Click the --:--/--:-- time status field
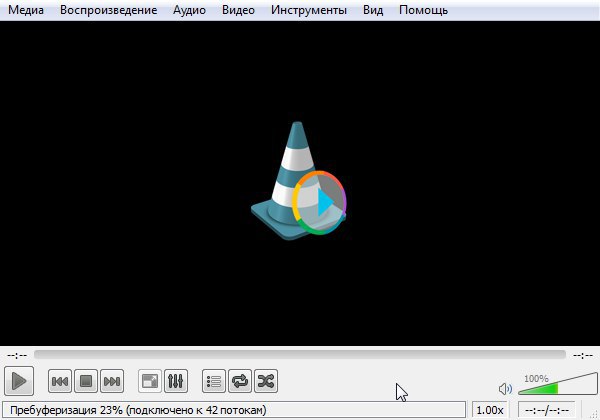600x420 pixels. tap(546, 410)
